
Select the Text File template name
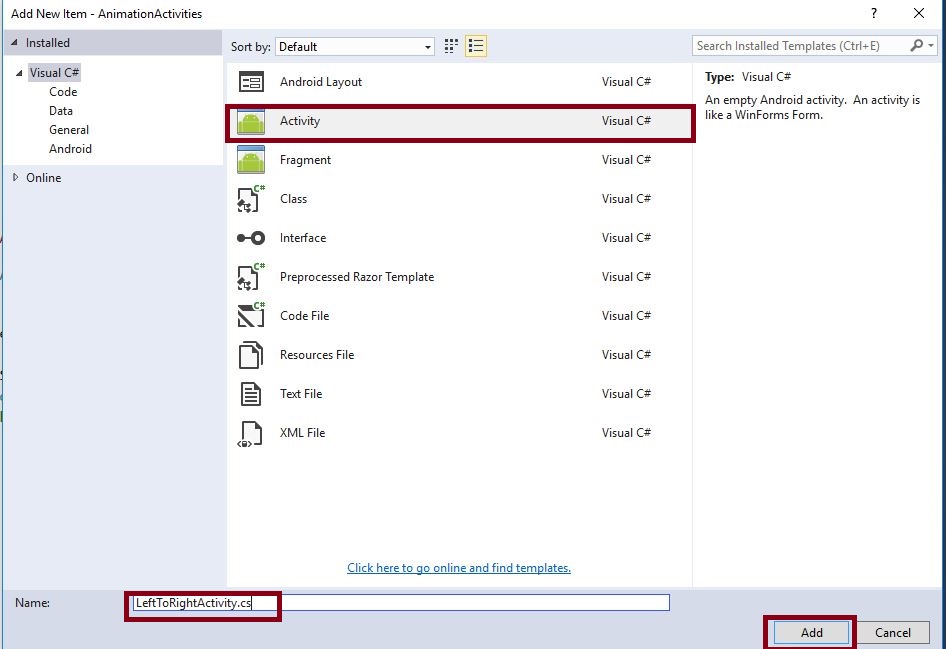point(301,394)
